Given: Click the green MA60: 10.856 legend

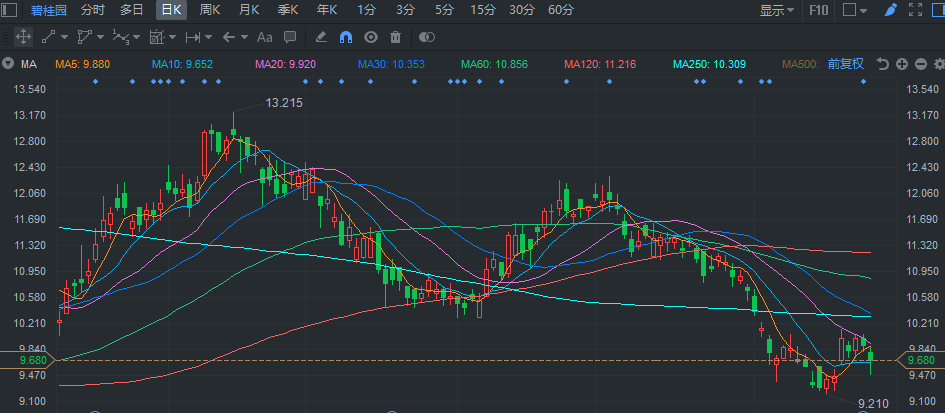Looking at the screenshot, I should (494, 64).
